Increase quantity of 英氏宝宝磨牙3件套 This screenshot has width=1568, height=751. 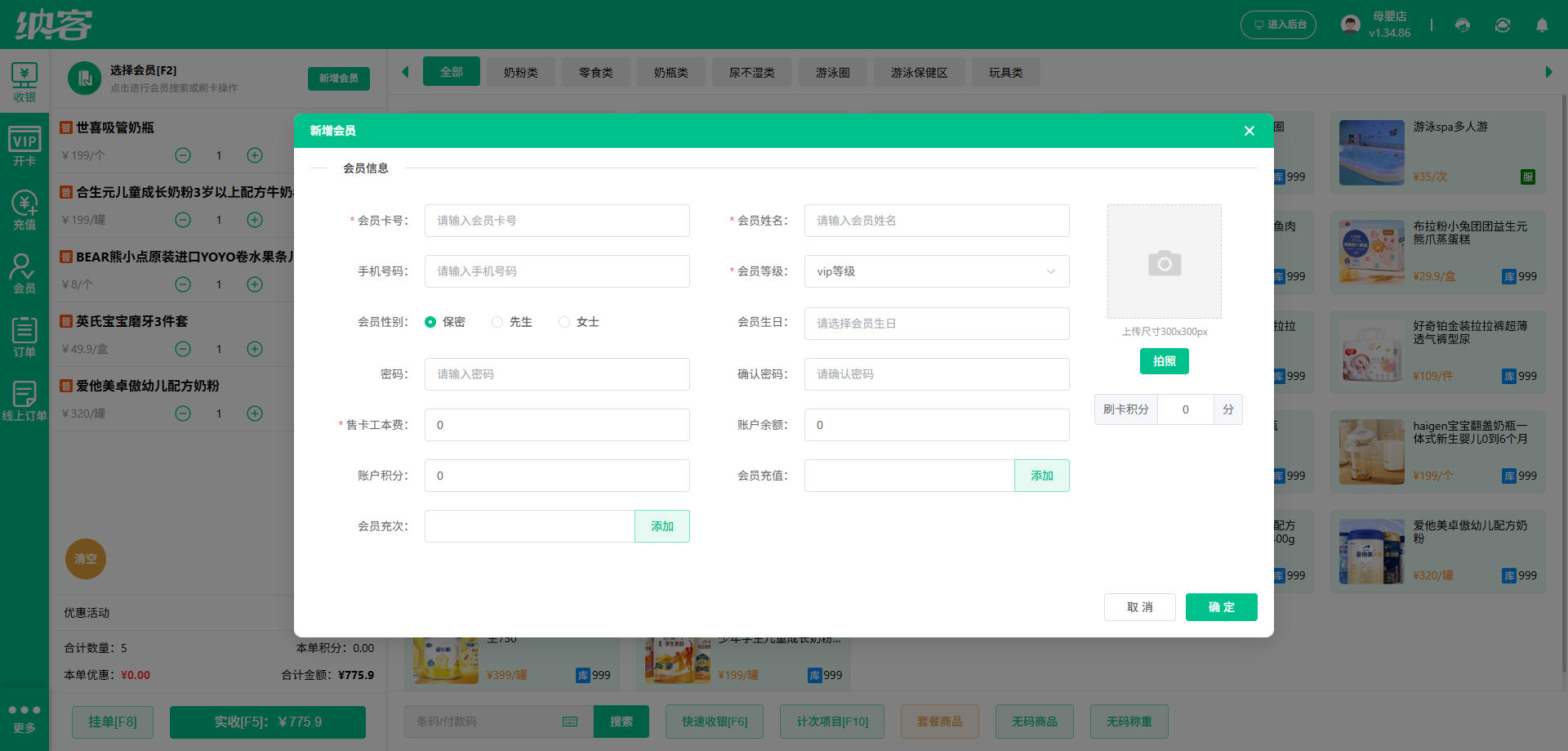tap(255, 349)
